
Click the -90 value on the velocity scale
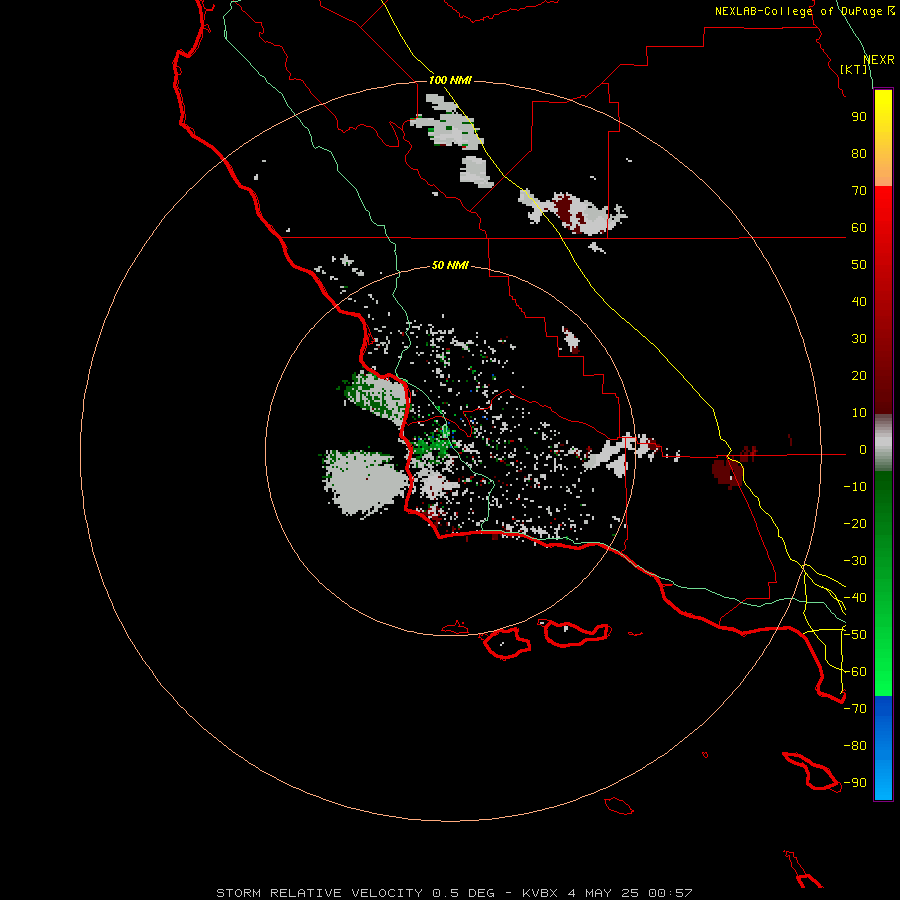pyautogui.click(x=855, y=783)
